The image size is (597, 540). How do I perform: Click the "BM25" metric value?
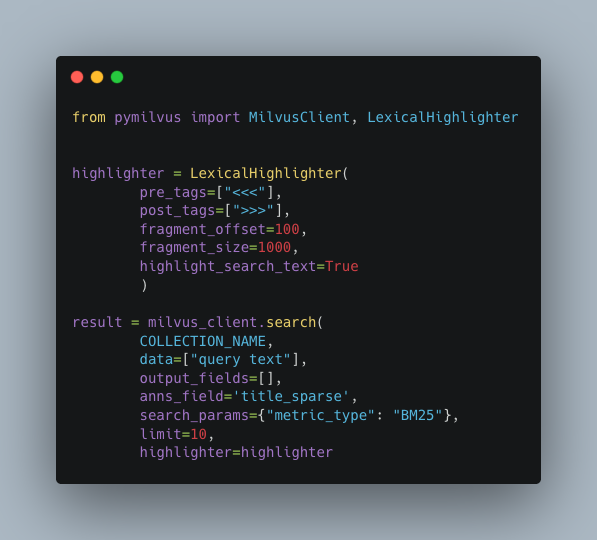tap(418, 415)
